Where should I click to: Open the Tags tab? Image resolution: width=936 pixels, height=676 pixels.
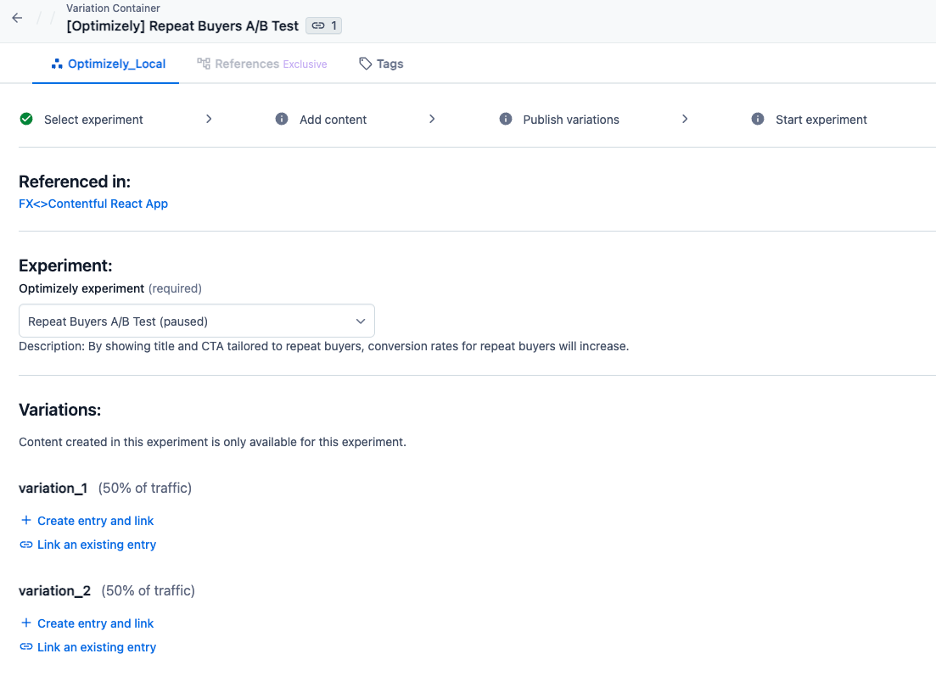tap(381, 64)
